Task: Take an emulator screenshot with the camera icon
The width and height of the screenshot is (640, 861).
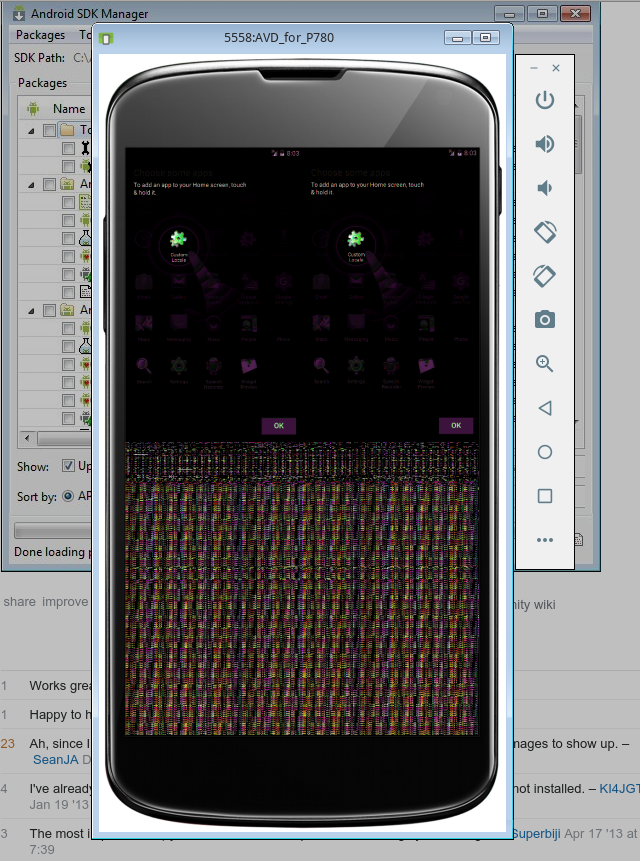Action: (544, 320)
